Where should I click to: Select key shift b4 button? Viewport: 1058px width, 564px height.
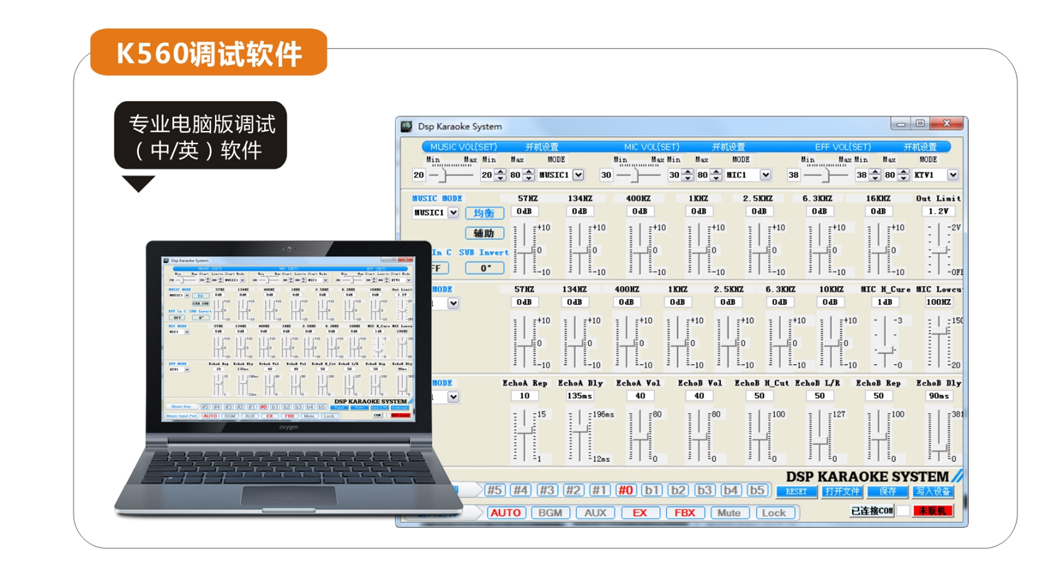click(731, 490)
